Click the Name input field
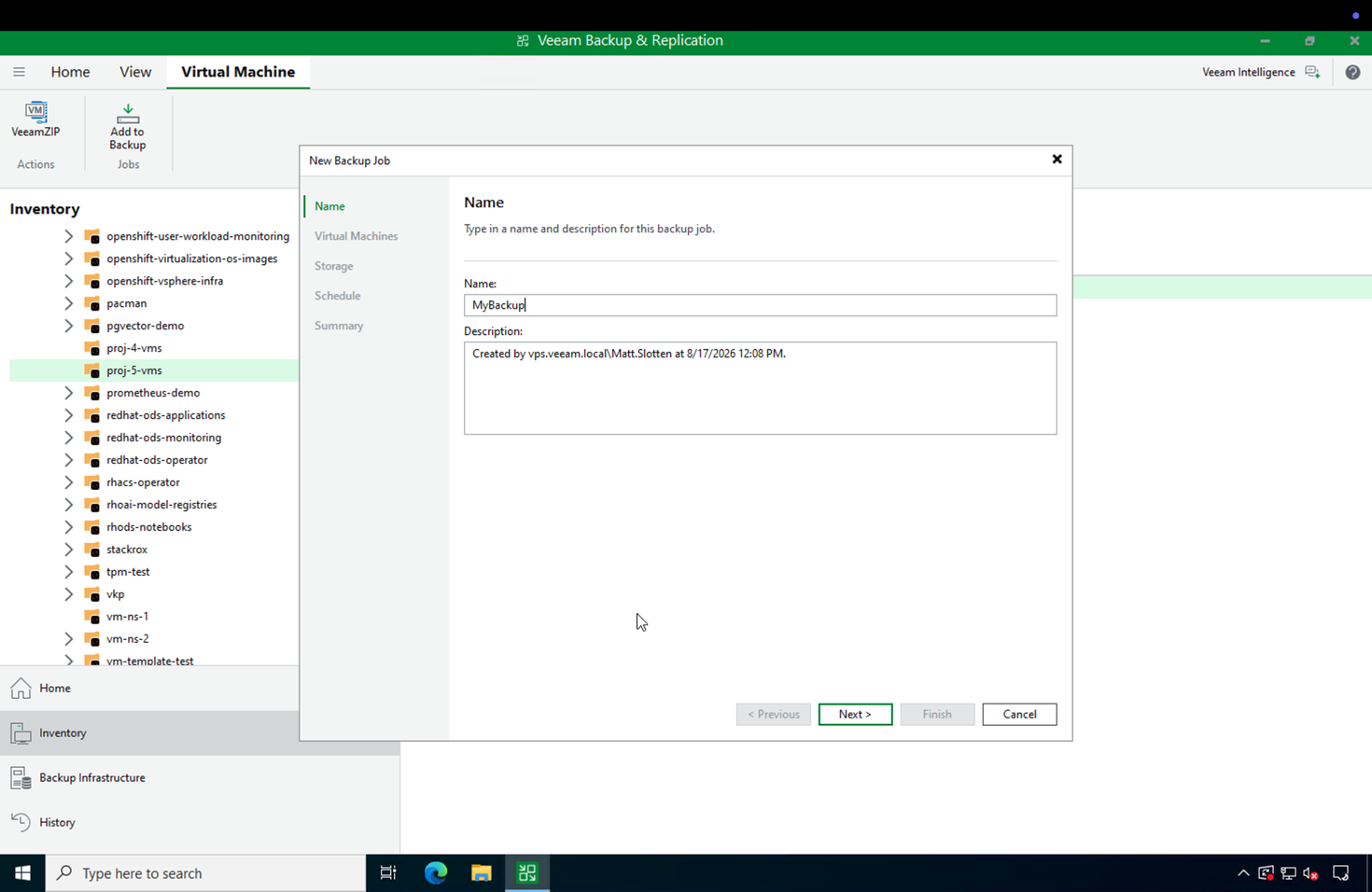This screenshot has height=892, width=1372. click(x=760, y=305)
